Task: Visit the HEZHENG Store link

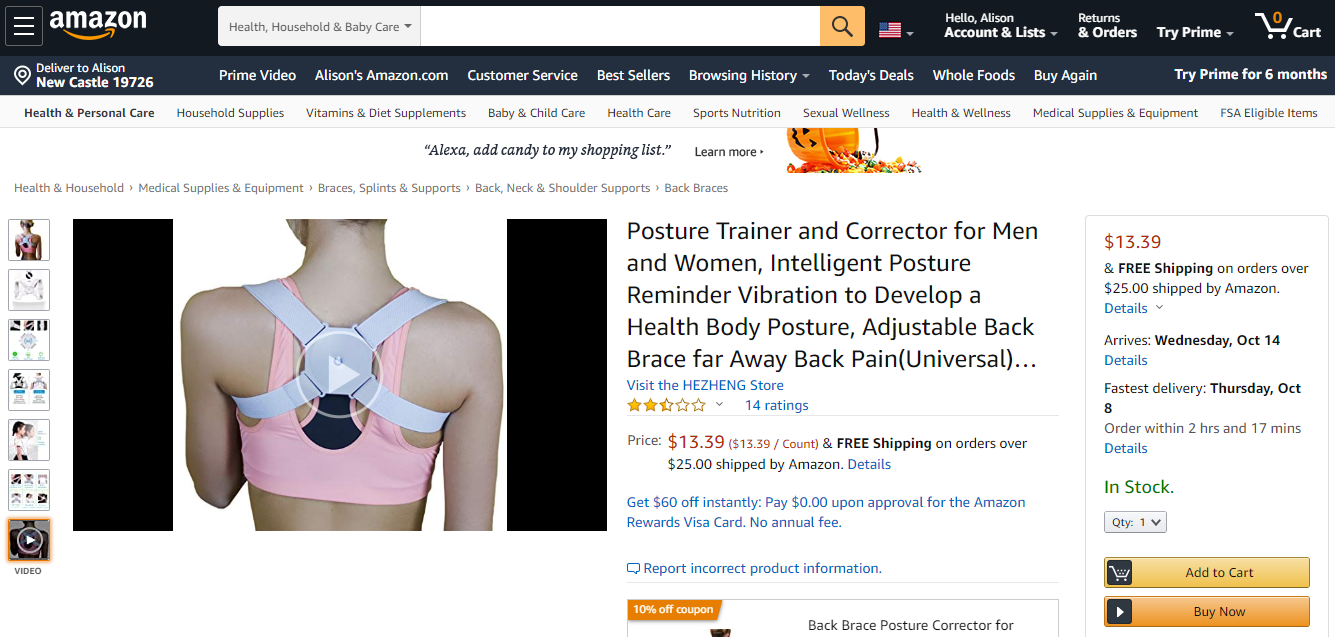Action: (705, 385)
